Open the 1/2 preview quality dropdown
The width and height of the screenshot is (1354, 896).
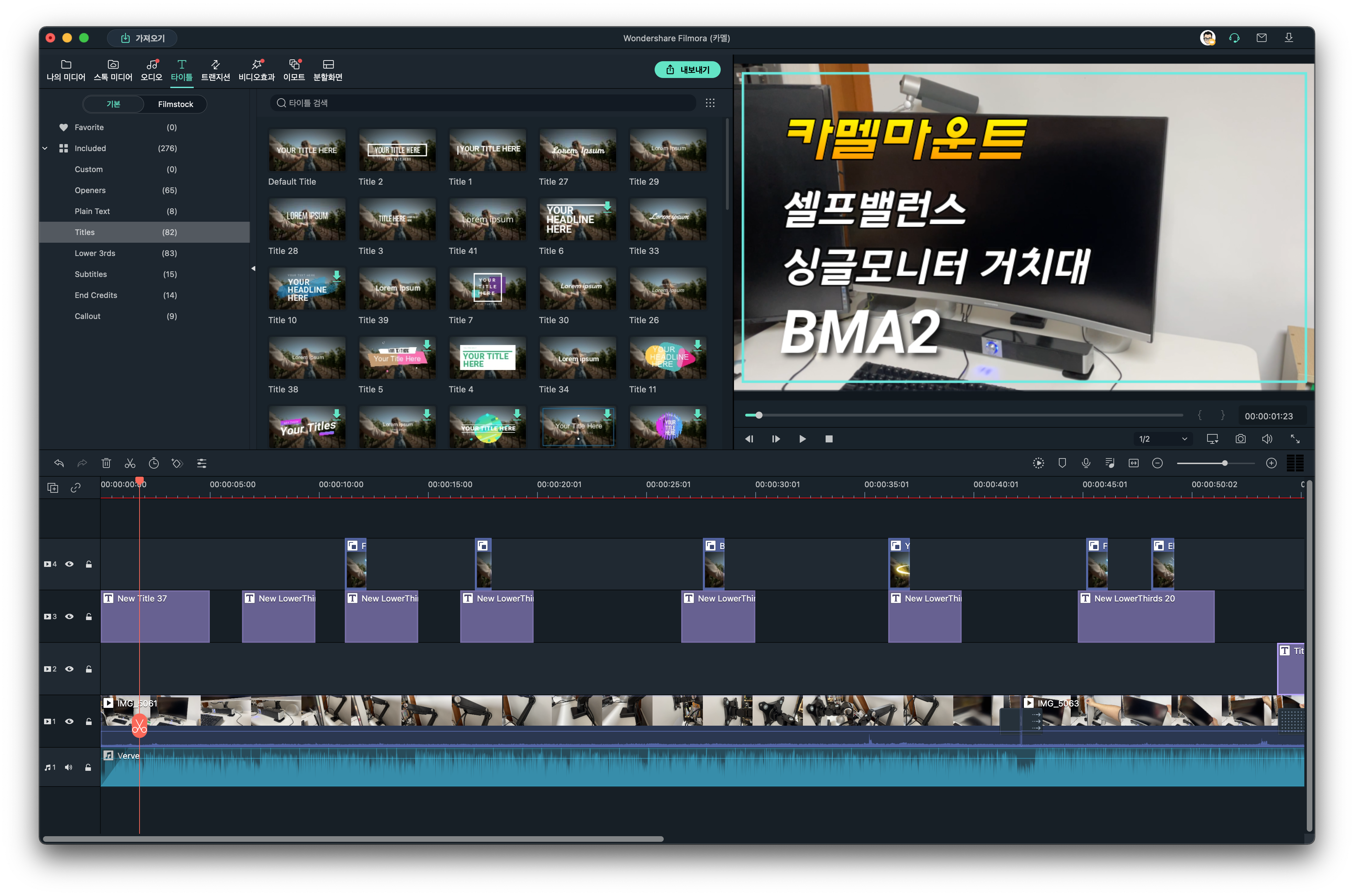(1163, 439)
